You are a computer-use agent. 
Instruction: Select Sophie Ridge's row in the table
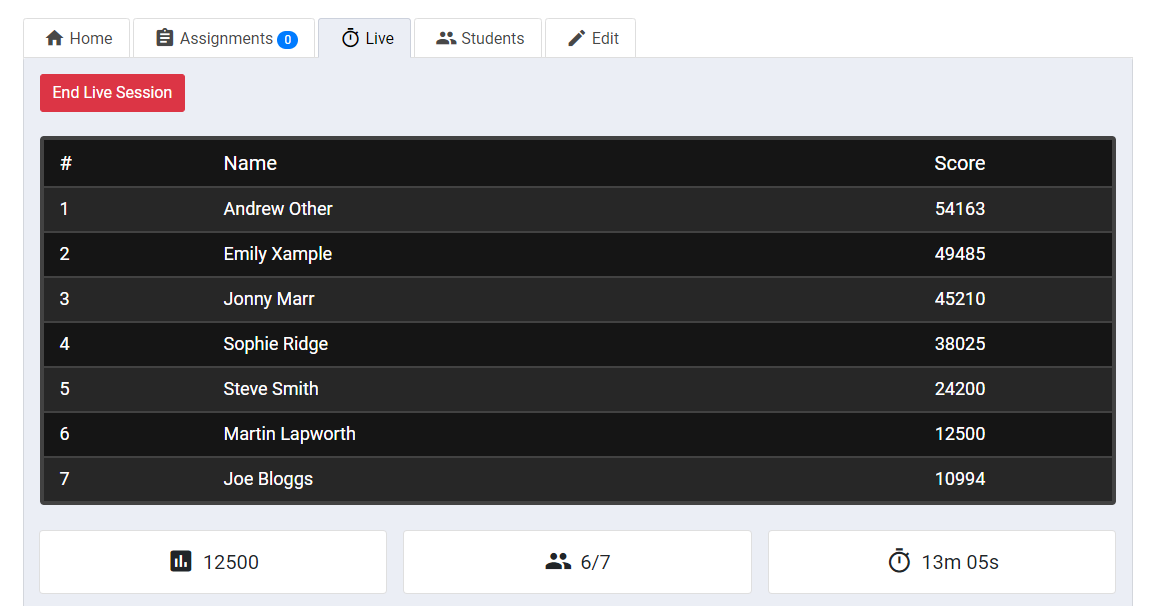coord(575,344)
